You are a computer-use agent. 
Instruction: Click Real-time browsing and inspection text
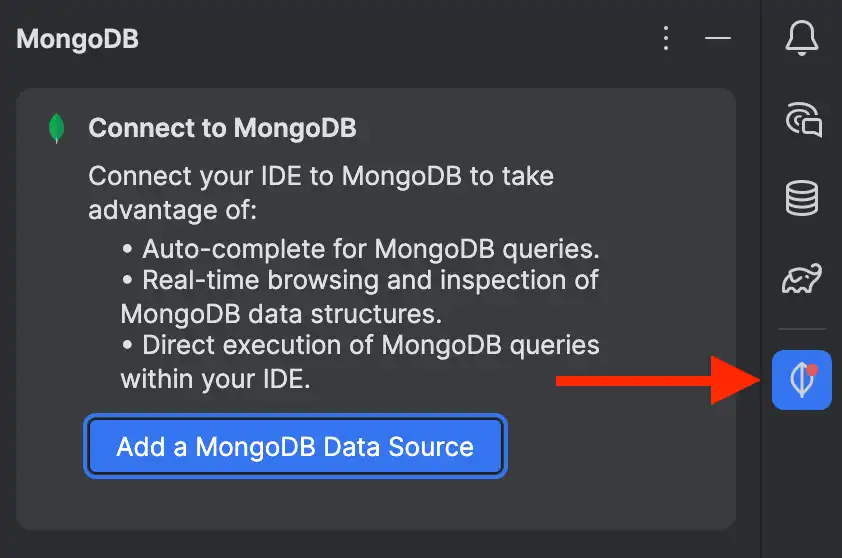(x=360, y=280)
